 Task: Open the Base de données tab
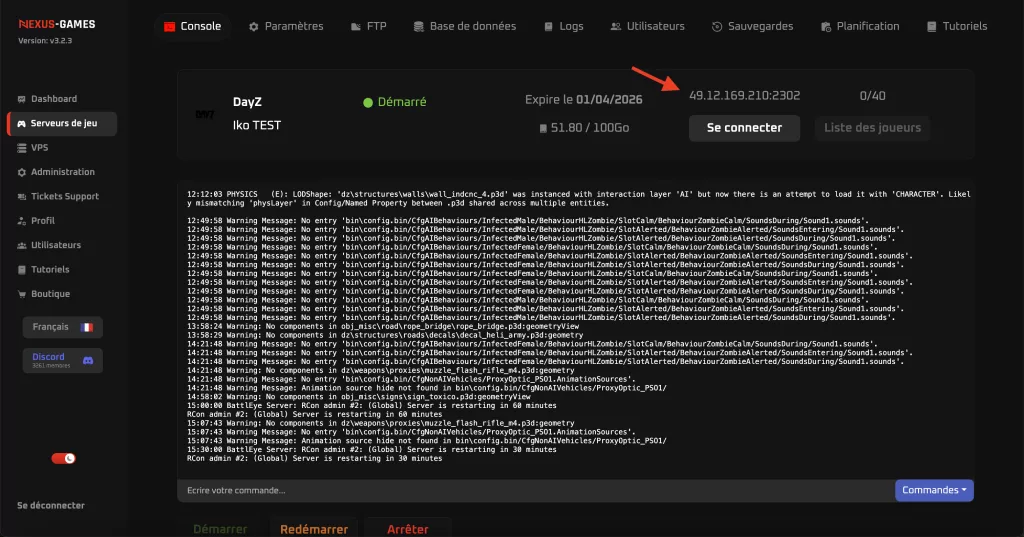[465, 27]
